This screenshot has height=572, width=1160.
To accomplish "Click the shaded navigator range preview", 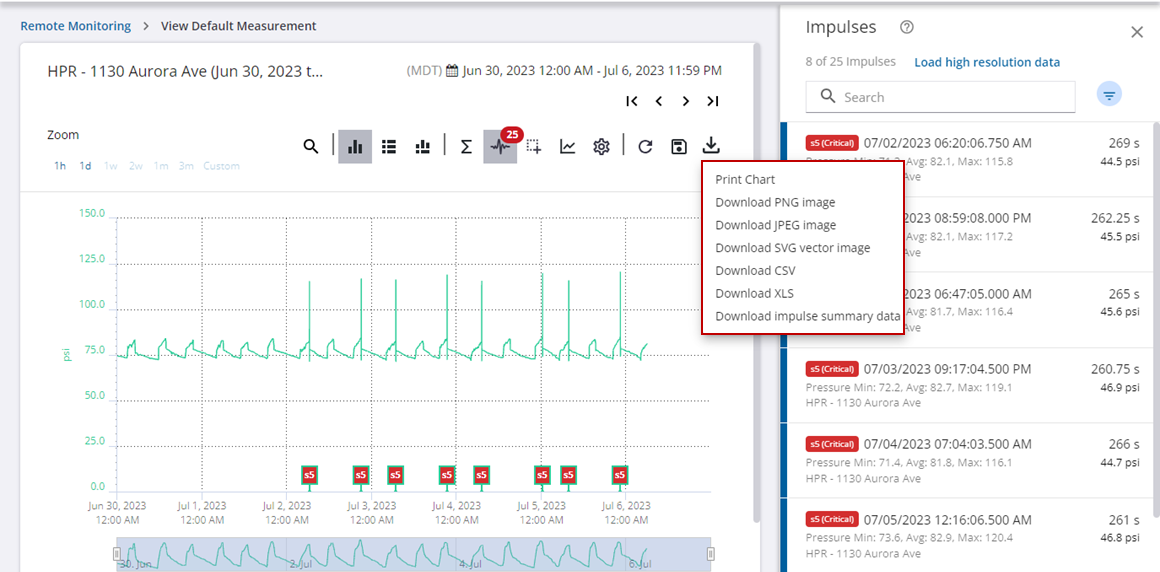I will coord(414,554).
